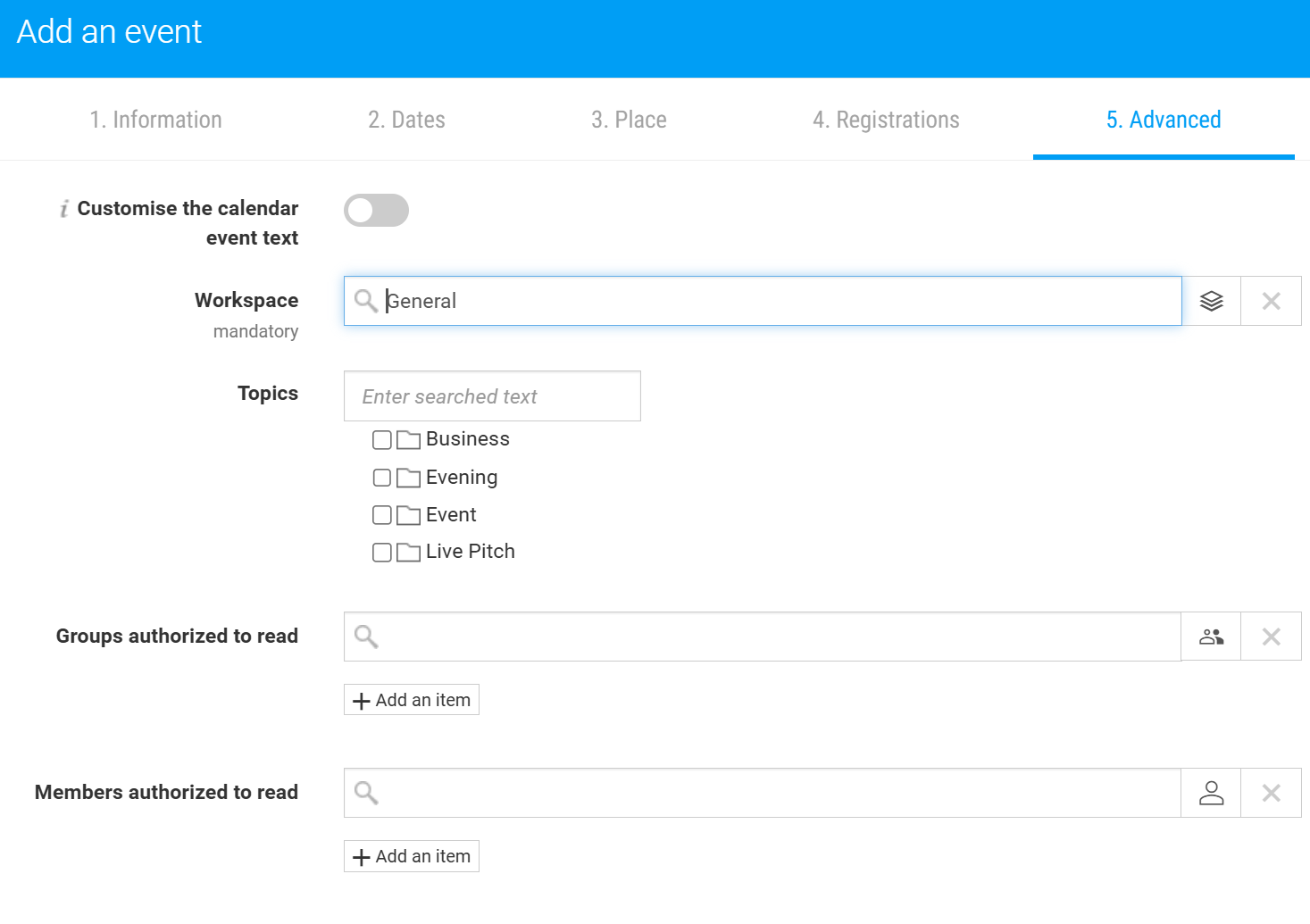The width and height of the screenshot is (1310, 924).
Task: Add an item under Members authorized to read
Action: point(412,856)
